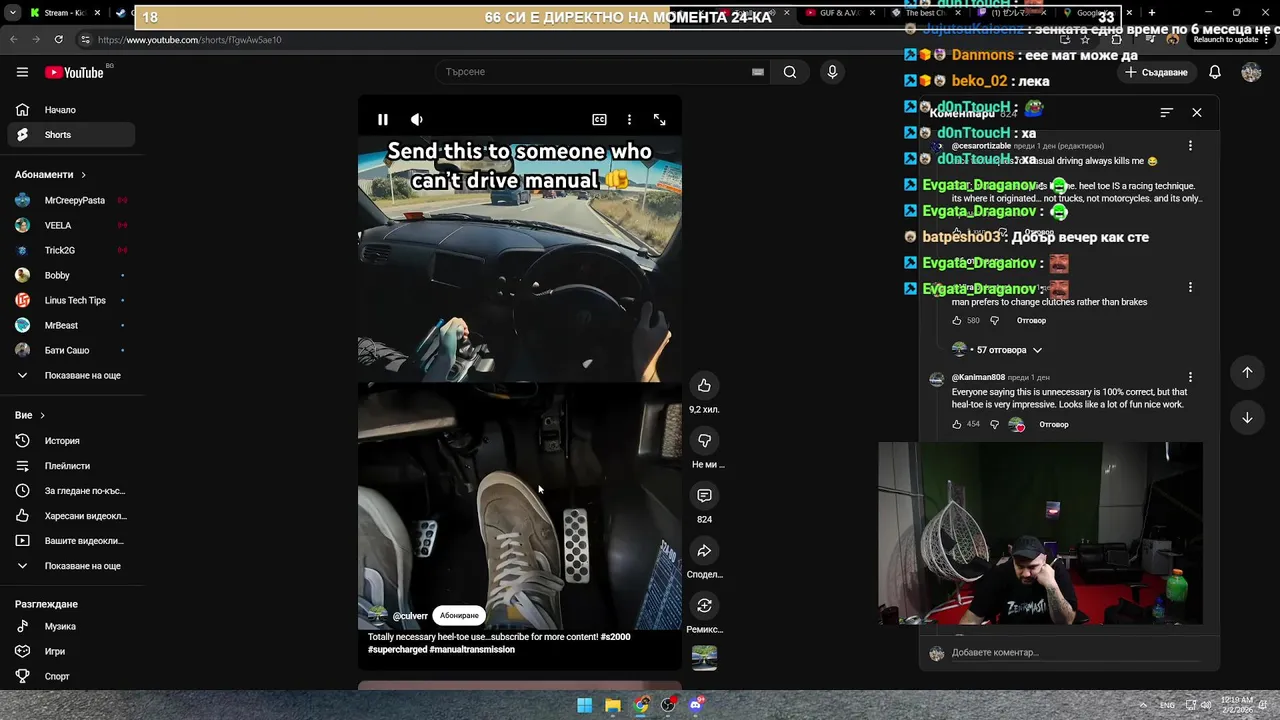Reply to the @Kaniman808 comment

1054,425
